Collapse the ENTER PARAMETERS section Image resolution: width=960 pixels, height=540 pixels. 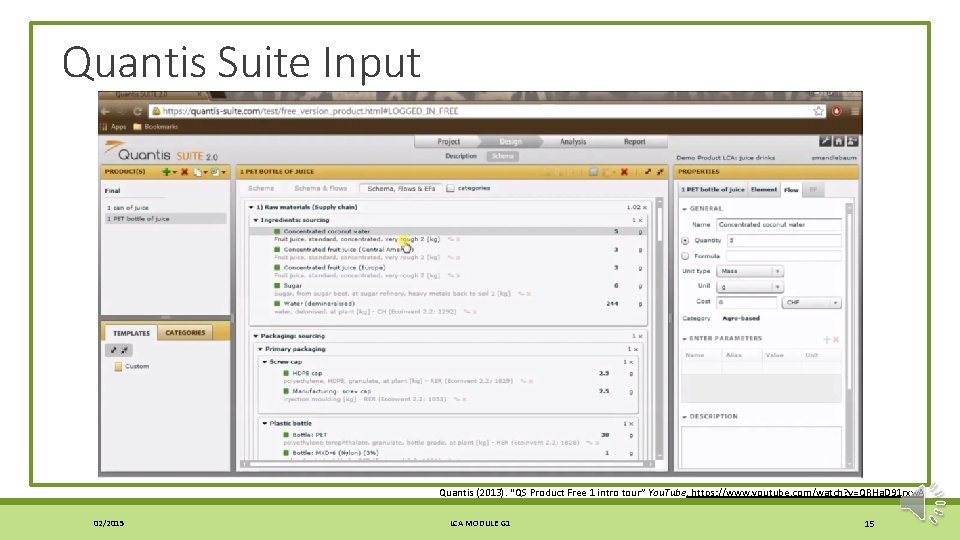tap(684, 339)
